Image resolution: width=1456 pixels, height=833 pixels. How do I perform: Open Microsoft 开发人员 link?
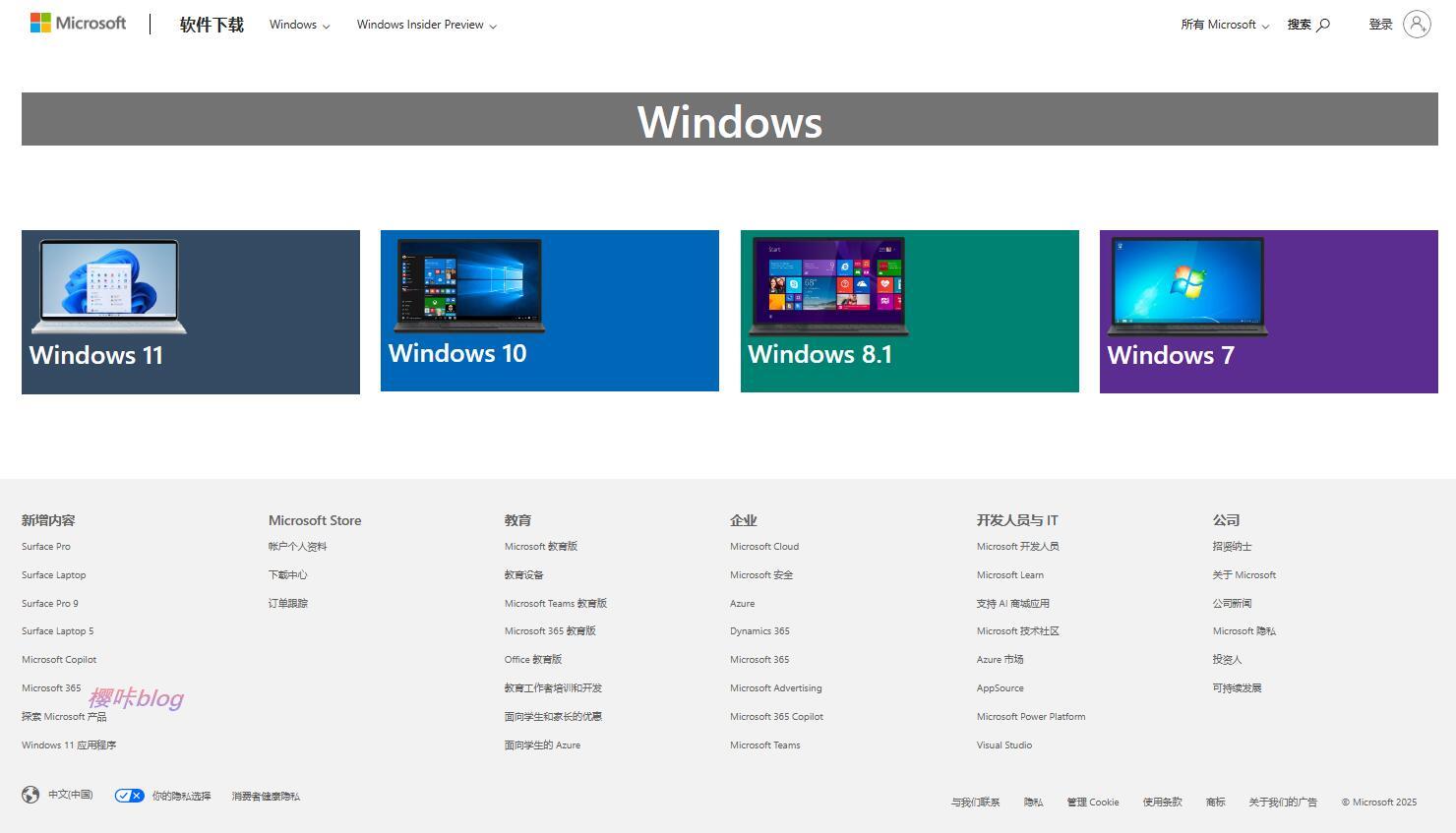1018,547
